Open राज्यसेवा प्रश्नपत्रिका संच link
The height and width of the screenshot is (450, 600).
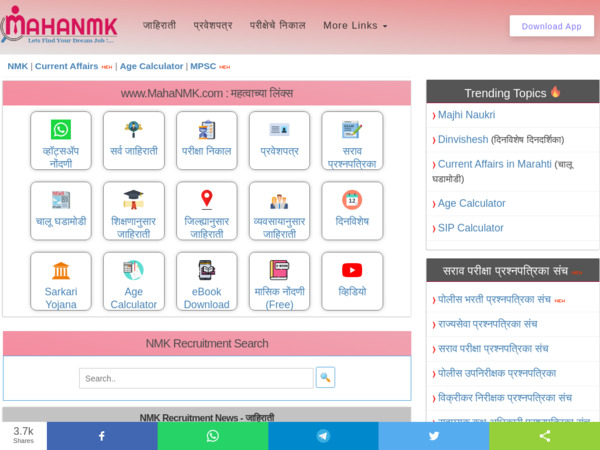click(487, 324)
